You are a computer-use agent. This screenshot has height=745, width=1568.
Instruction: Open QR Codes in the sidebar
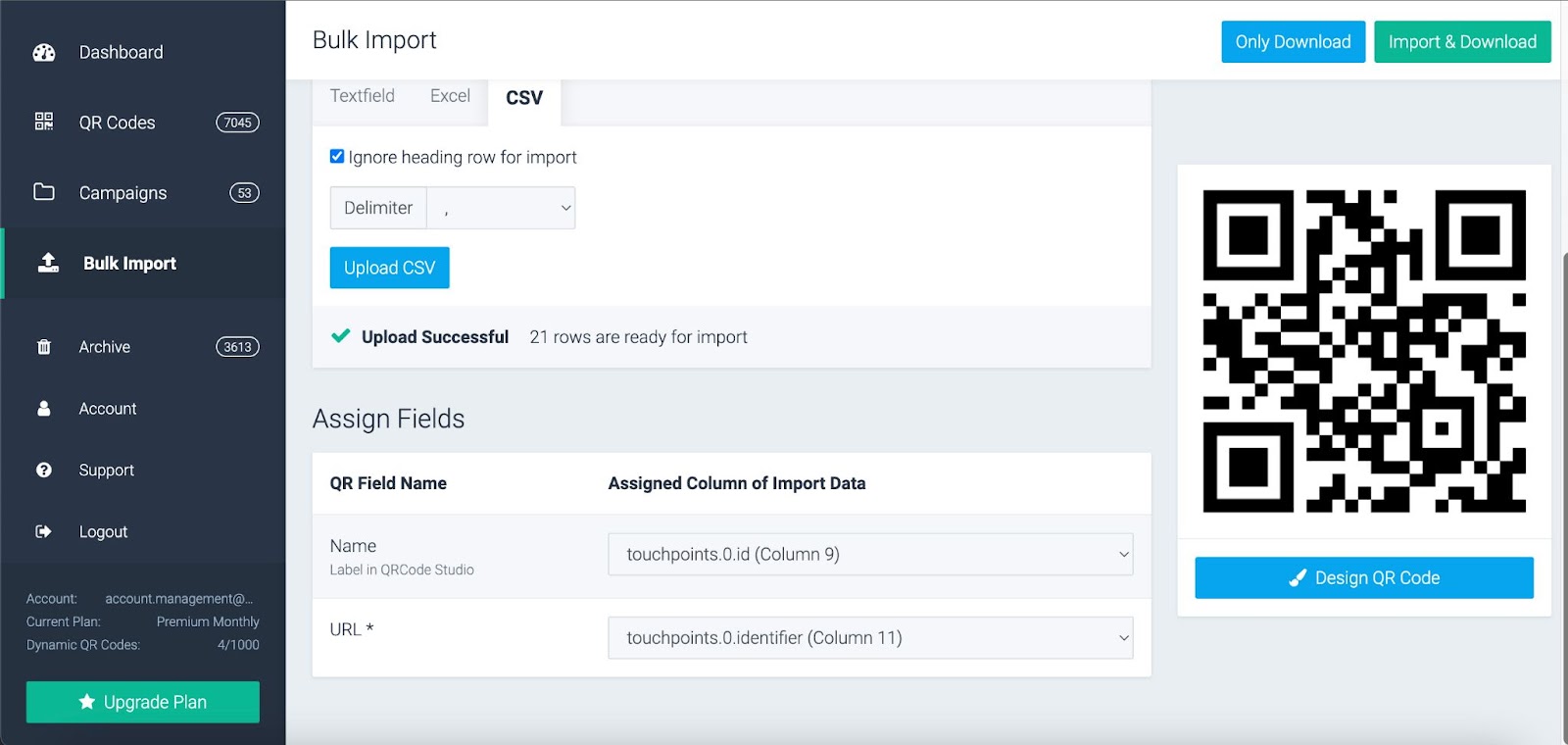[x=118, y=123]
